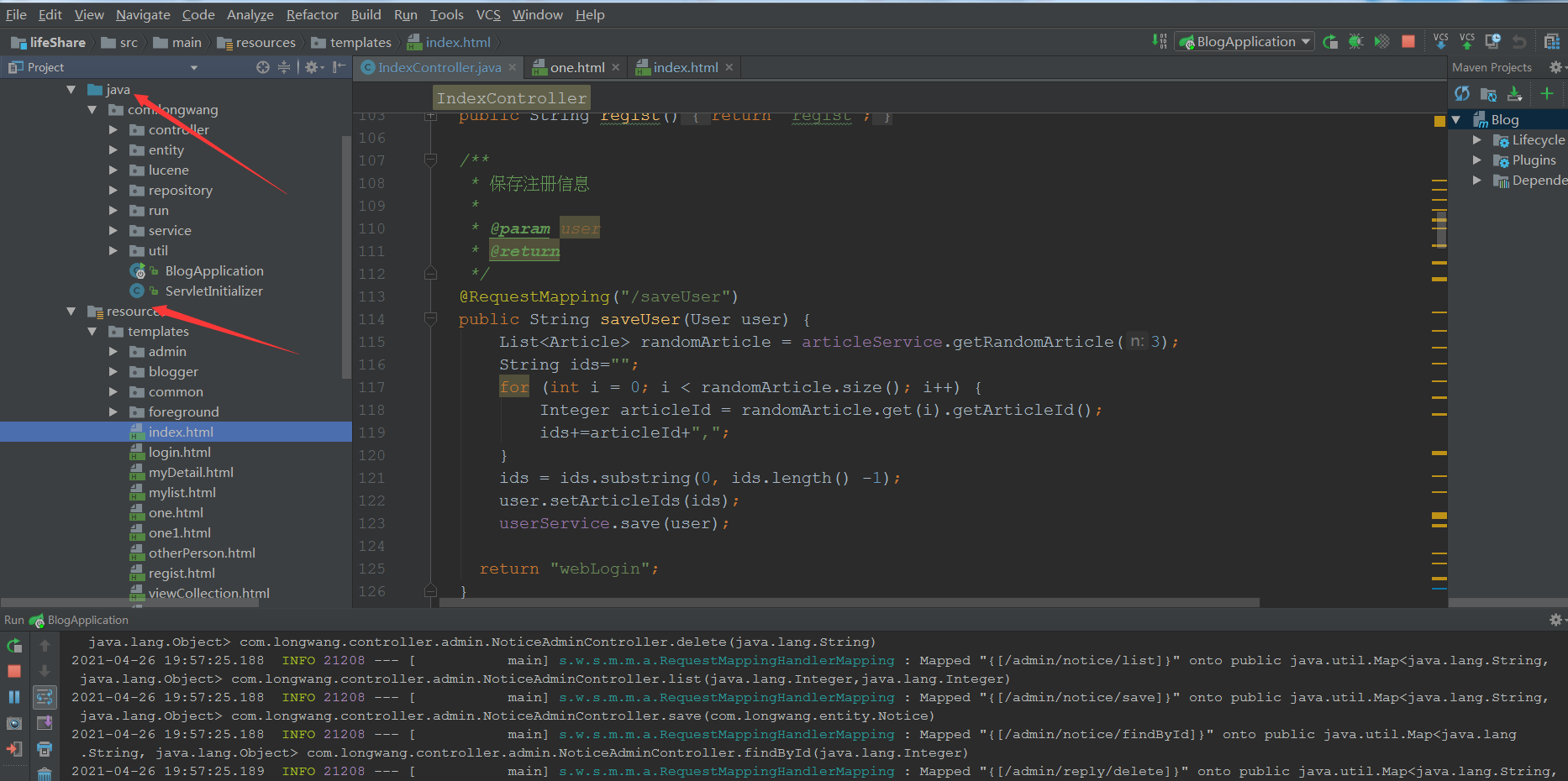Click the VCS Commit arrow icon
This screenshot has height=781, width=1568.
coord(1467,39)
